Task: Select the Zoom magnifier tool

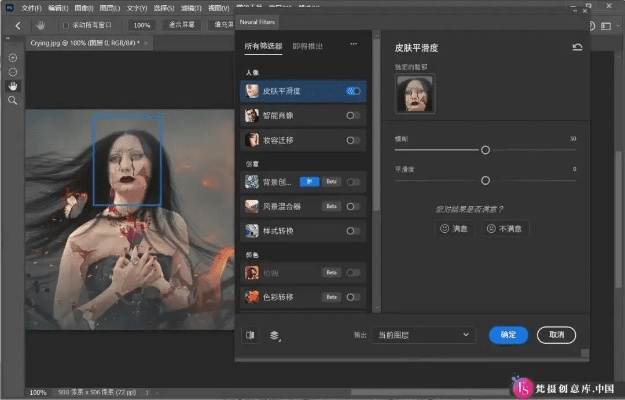Action: coord(12,101)
